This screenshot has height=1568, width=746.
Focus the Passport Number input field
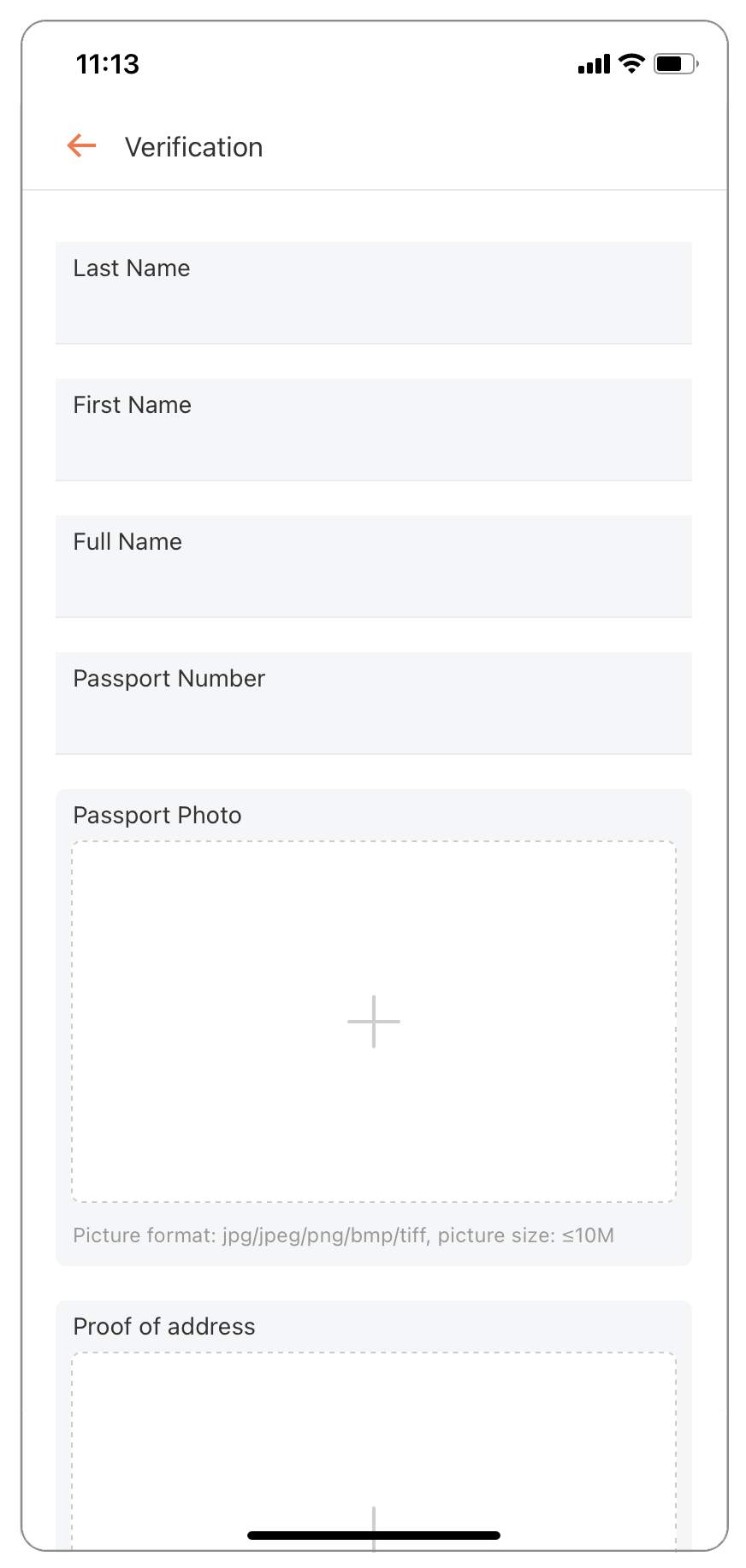374,704
